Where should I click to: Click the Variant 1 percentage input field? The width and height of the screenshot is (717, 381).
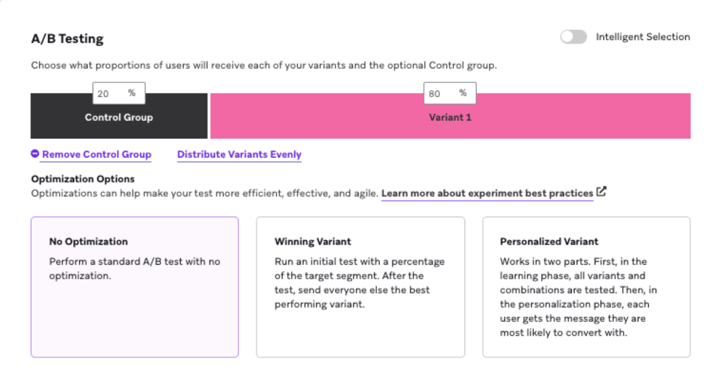pyautogui.click(x=450, y=93)
